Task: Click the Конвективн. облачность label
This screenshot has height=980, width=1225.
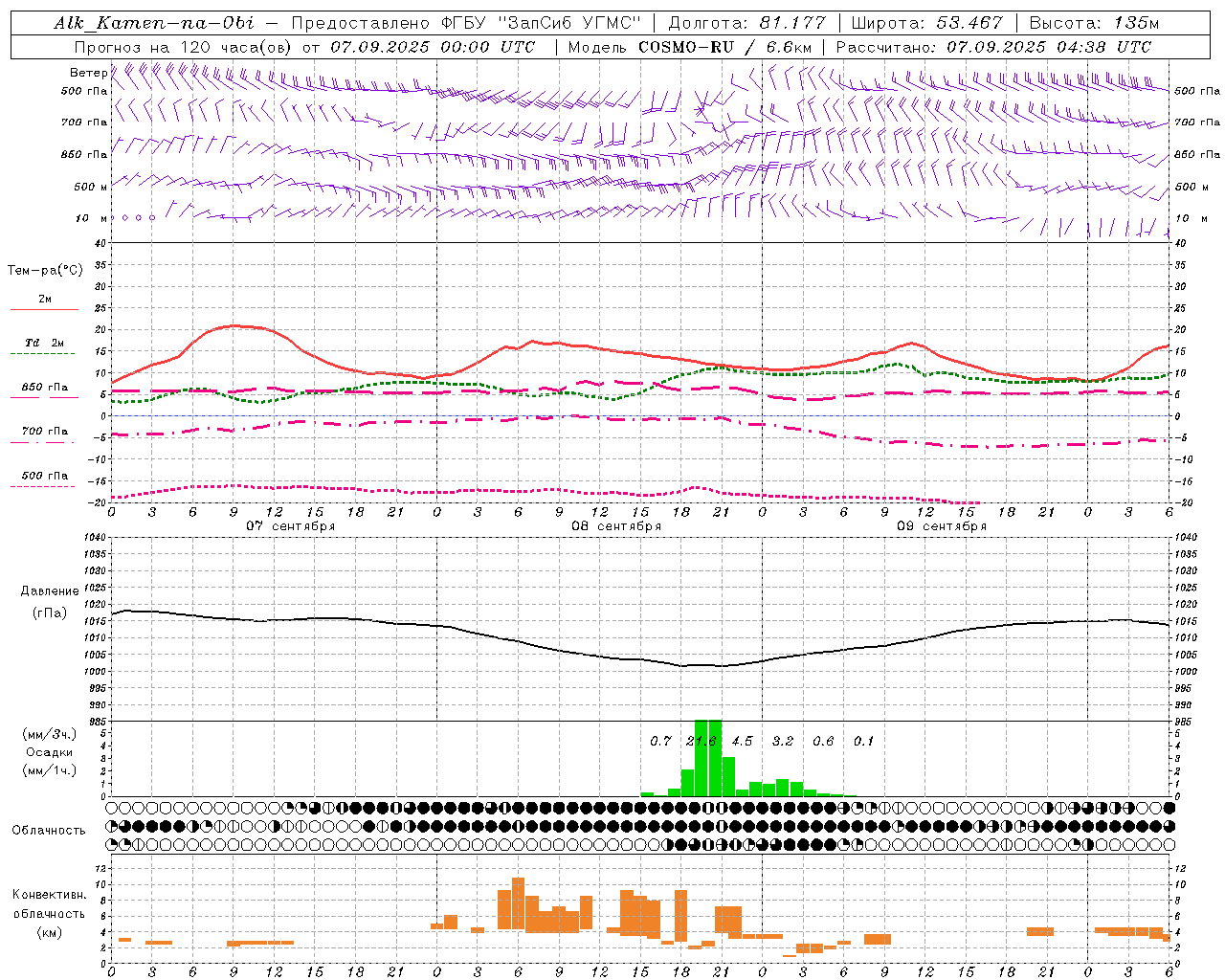Action: pos(50,904)
